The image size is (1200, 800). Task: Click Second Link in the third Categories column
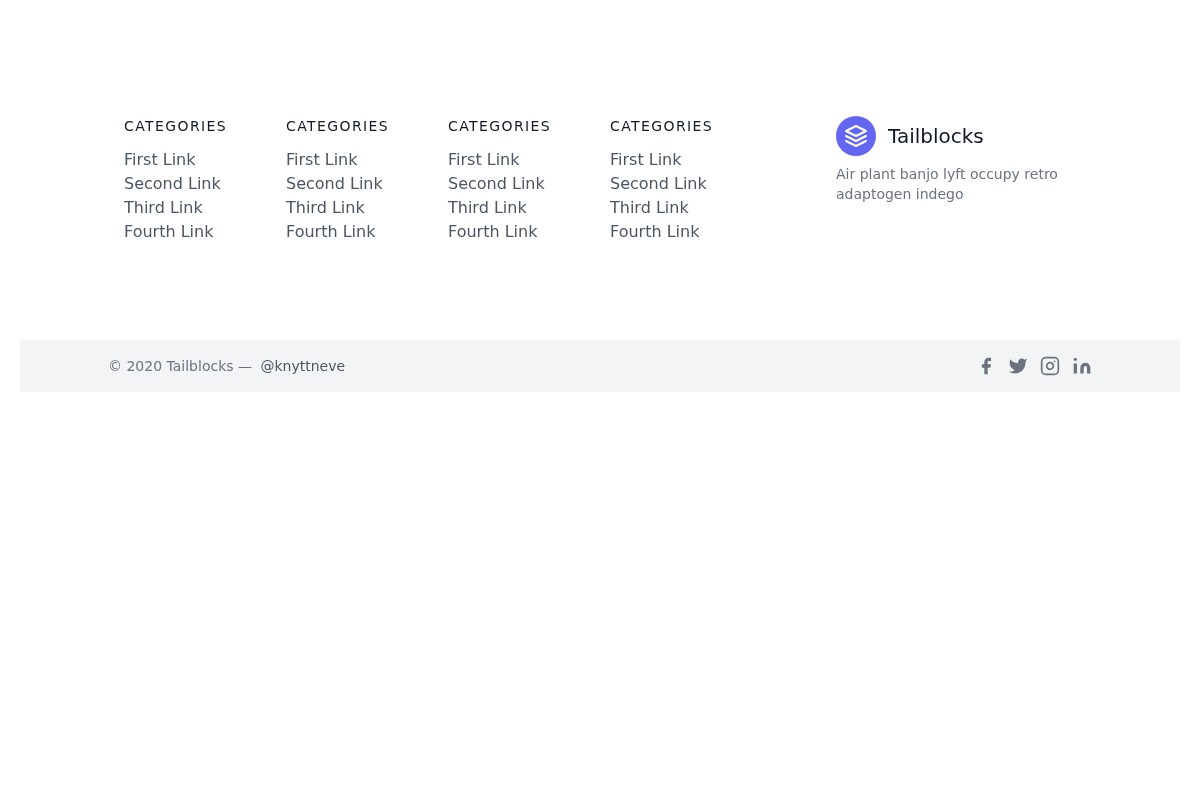(496, 183)
